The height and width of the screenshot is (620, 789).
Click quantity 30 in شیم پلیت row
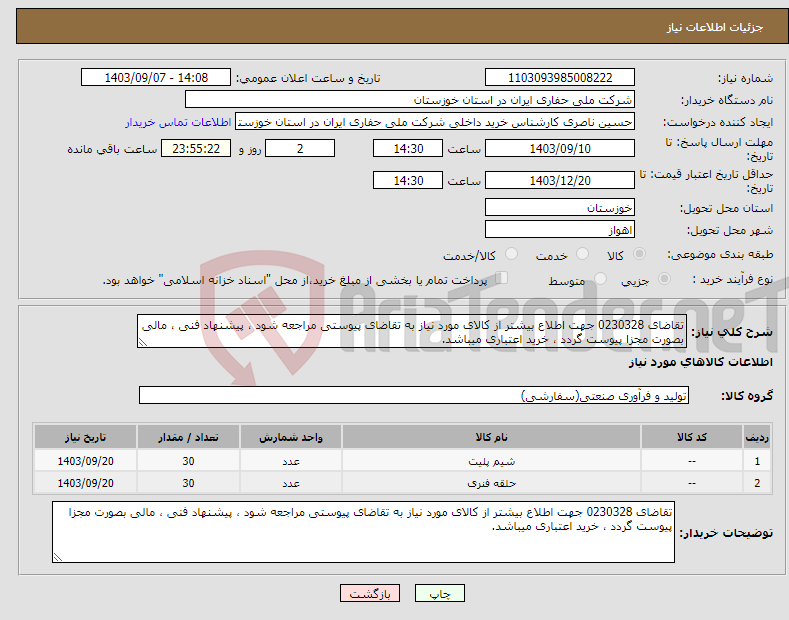[x=188, y=461]
